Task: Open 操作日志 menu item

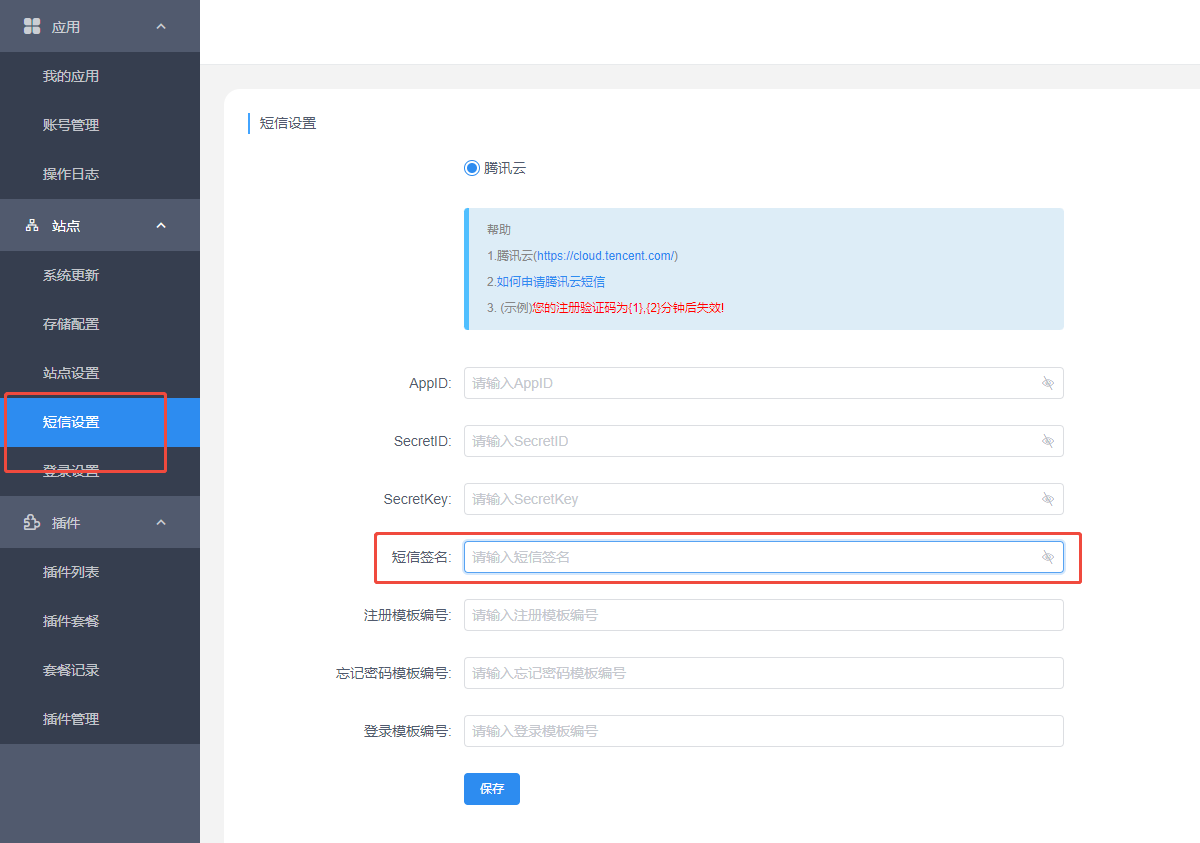Action: point(100,174)
